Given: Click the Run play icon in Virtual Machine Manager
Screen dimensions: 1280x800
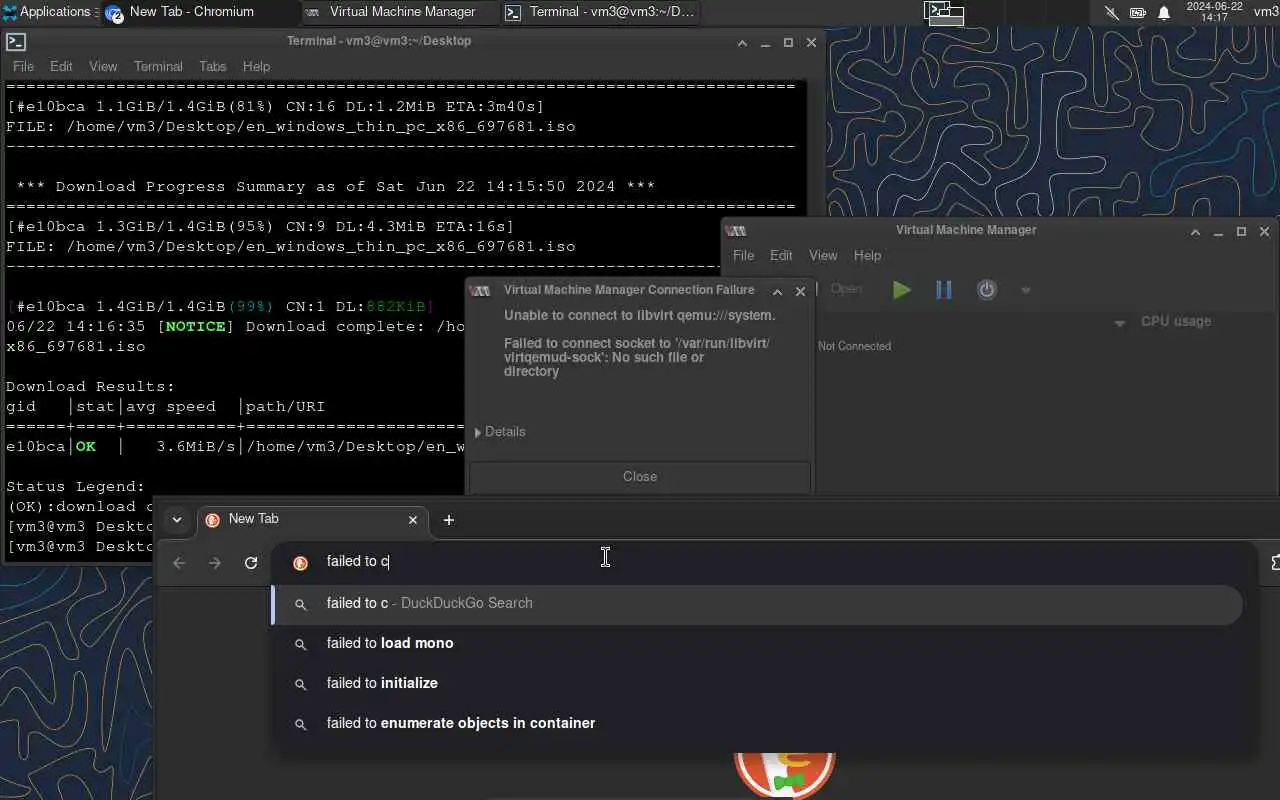Looking at the screenshot, I should 902,290.
